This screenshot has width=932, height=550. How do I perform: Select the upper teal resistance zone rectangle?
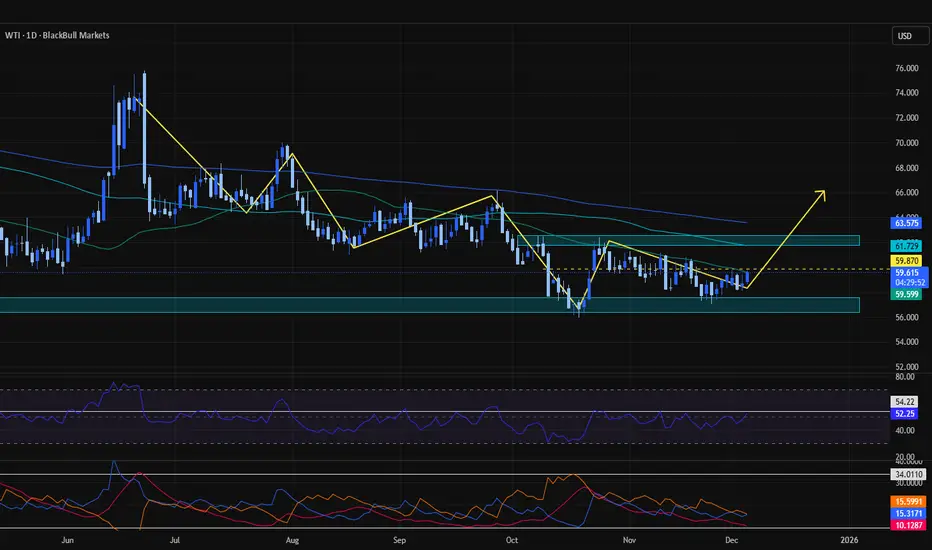pos(688,241)
